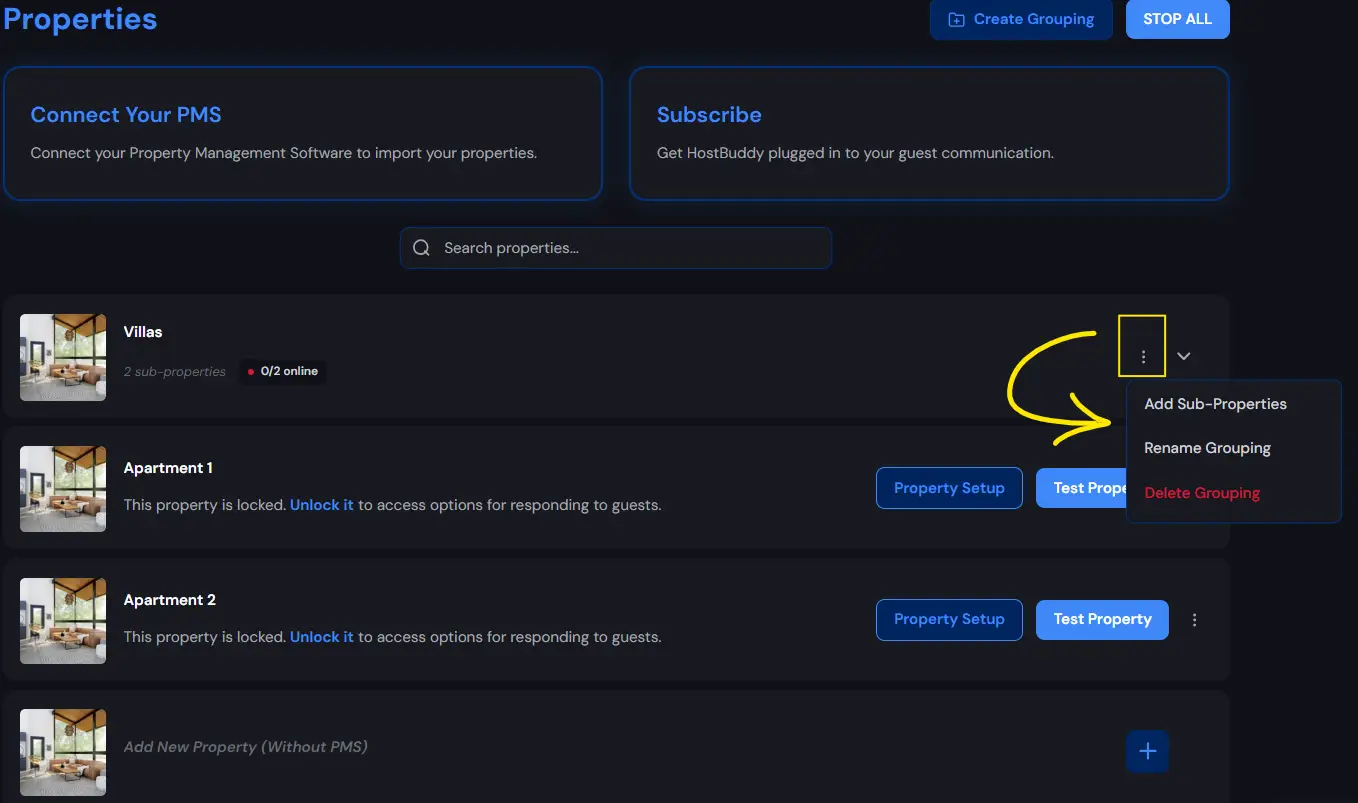
Task: Select Delete Grouping from the dropdown
Action: (1202, 492)
